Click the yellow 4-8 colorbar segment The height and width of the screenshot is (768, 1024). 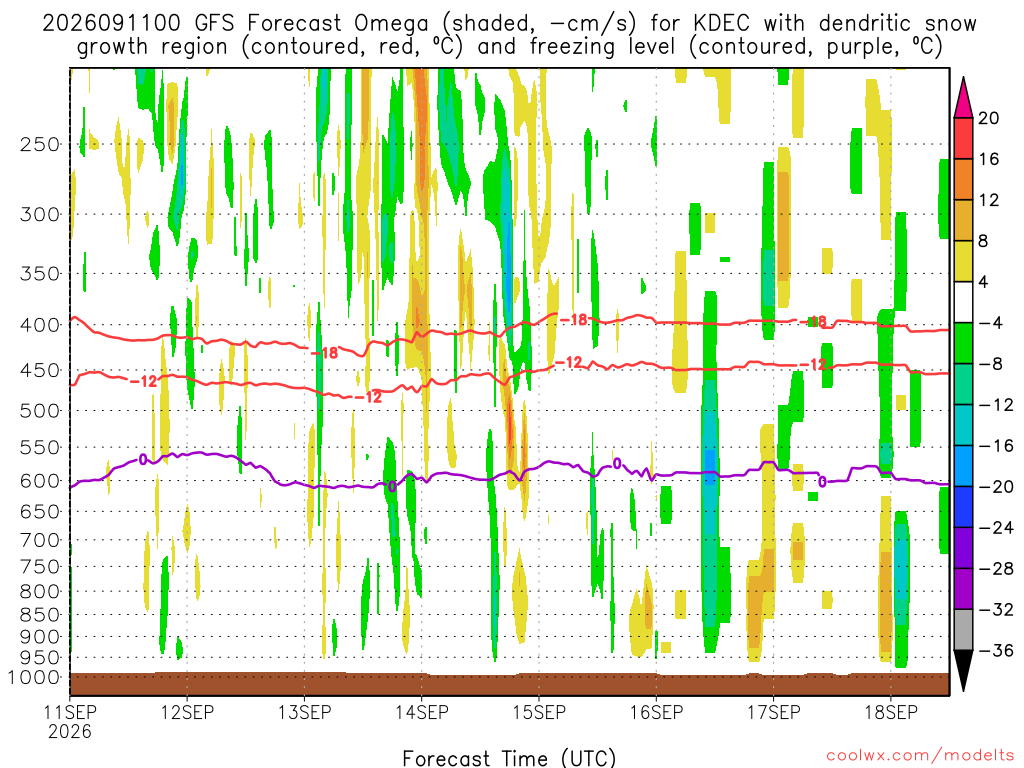963,261
